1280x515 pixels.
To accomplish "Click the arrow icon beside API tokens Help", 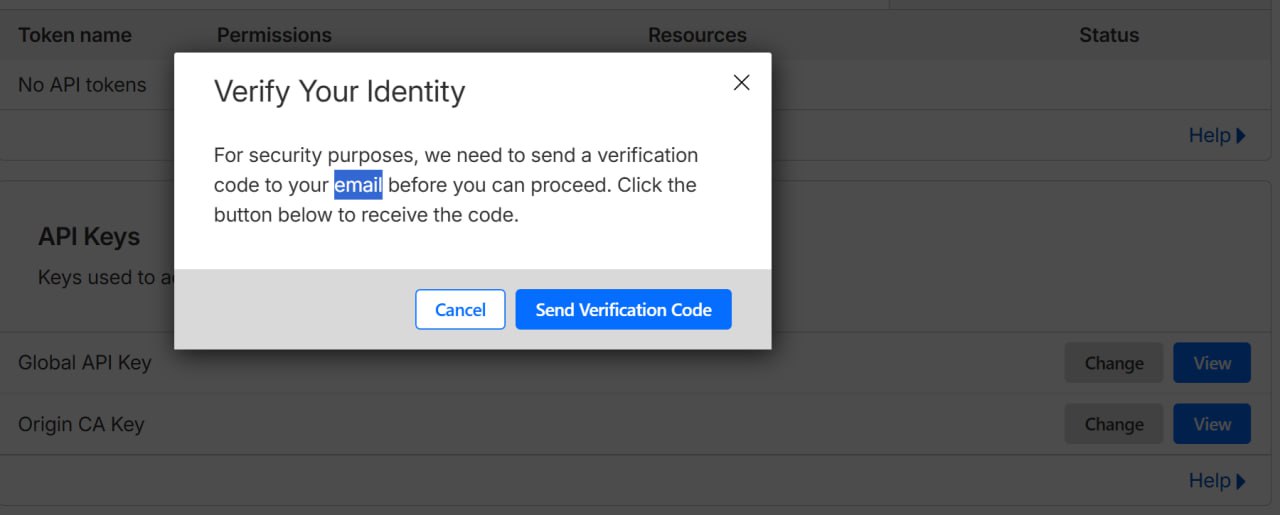I will [x=1242, y=136].
